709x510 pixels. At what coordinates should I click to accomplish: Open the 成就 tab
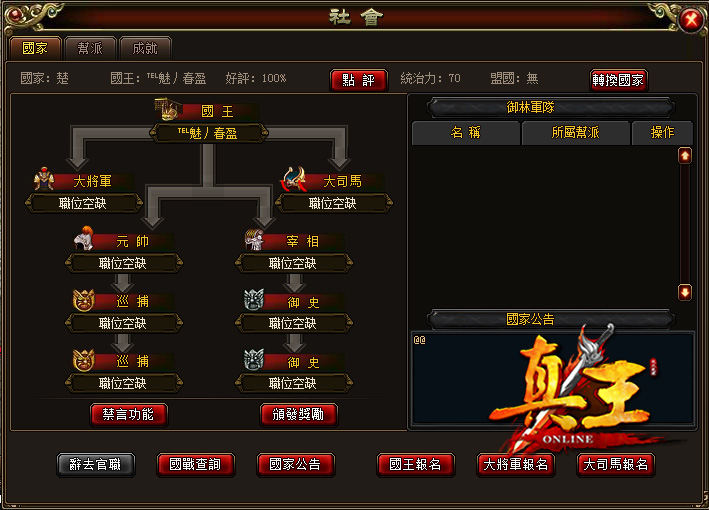[145, 48]
